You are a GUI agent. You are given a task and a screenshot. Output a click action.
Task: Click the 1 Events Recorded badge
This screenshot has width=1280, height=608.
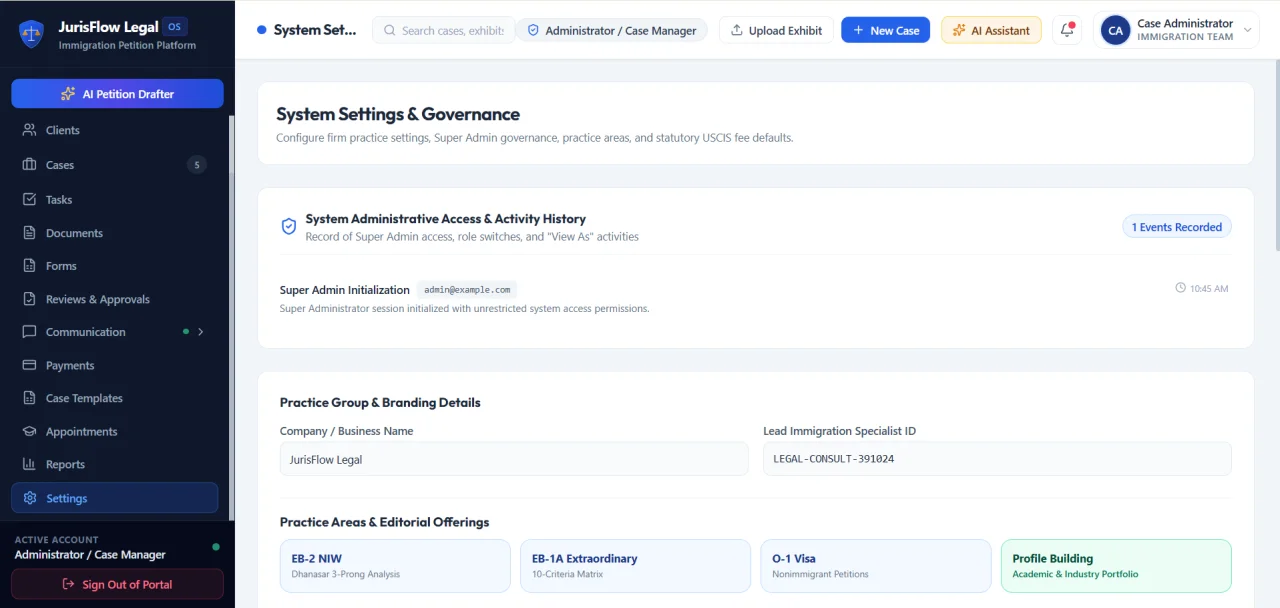[1177, 227]
